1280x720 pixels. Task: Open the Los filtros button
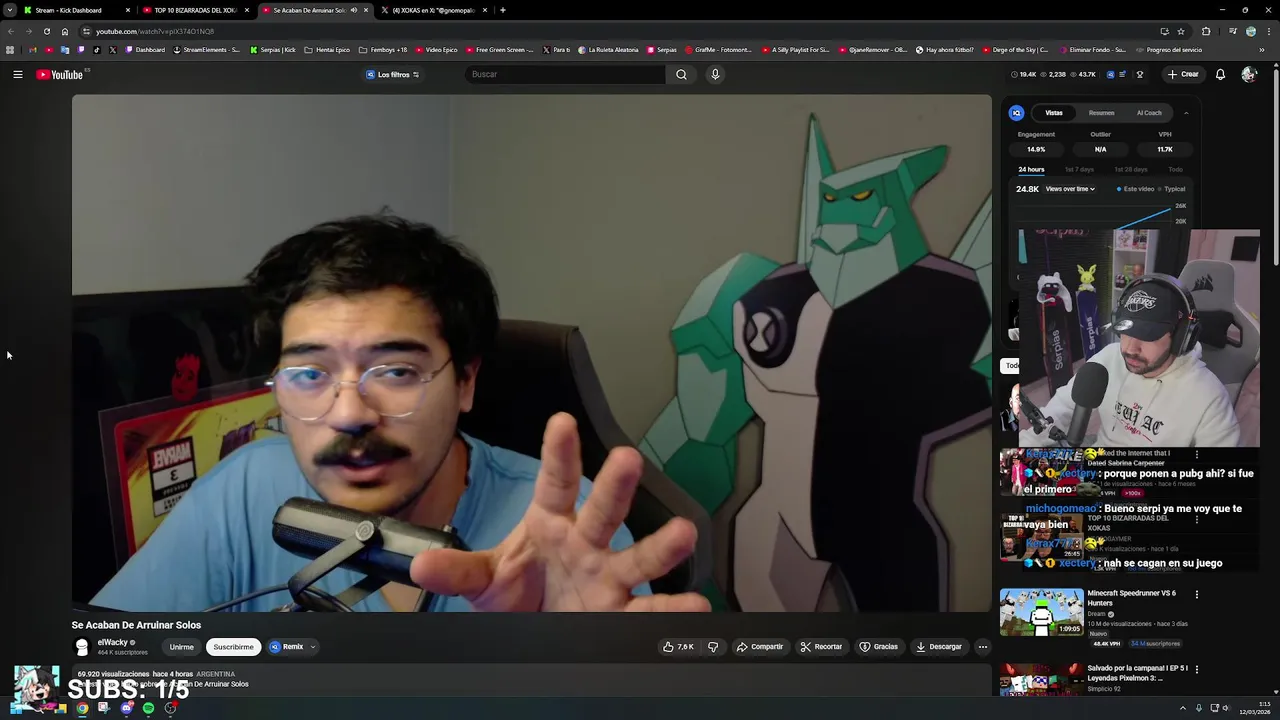click(392, 74)
